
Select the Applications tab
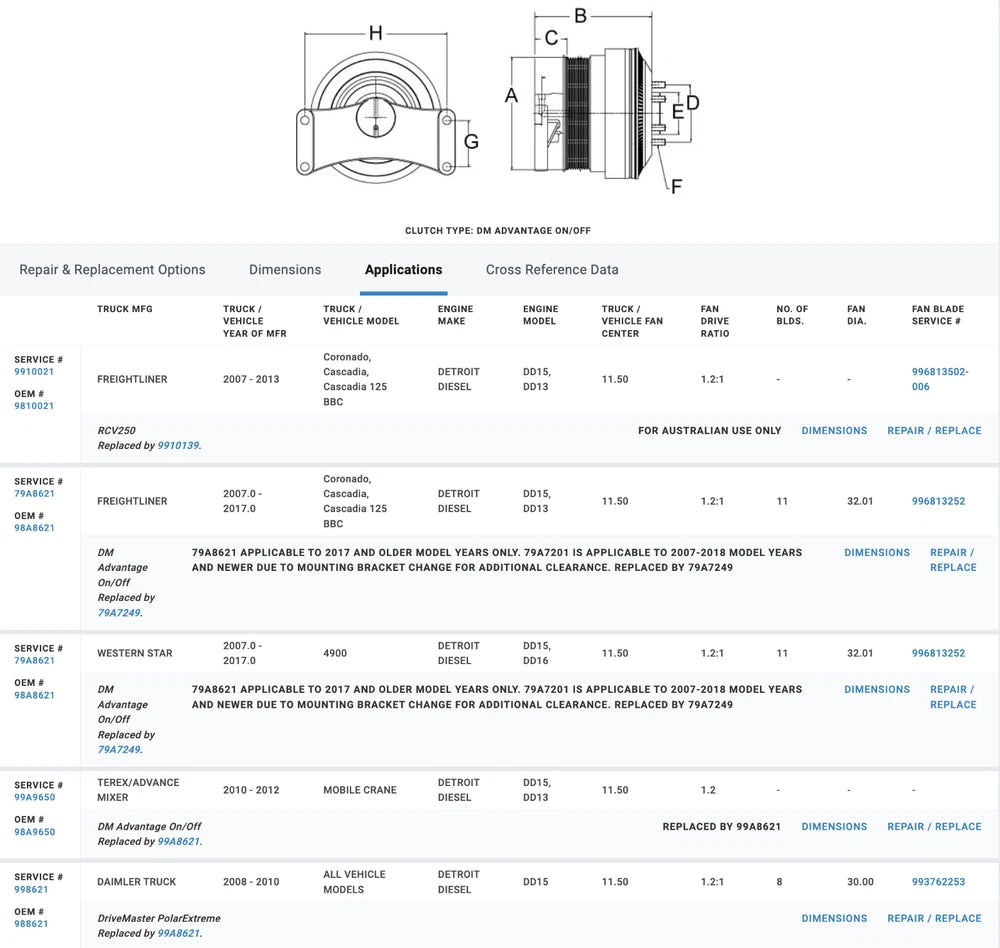[403, 270]
